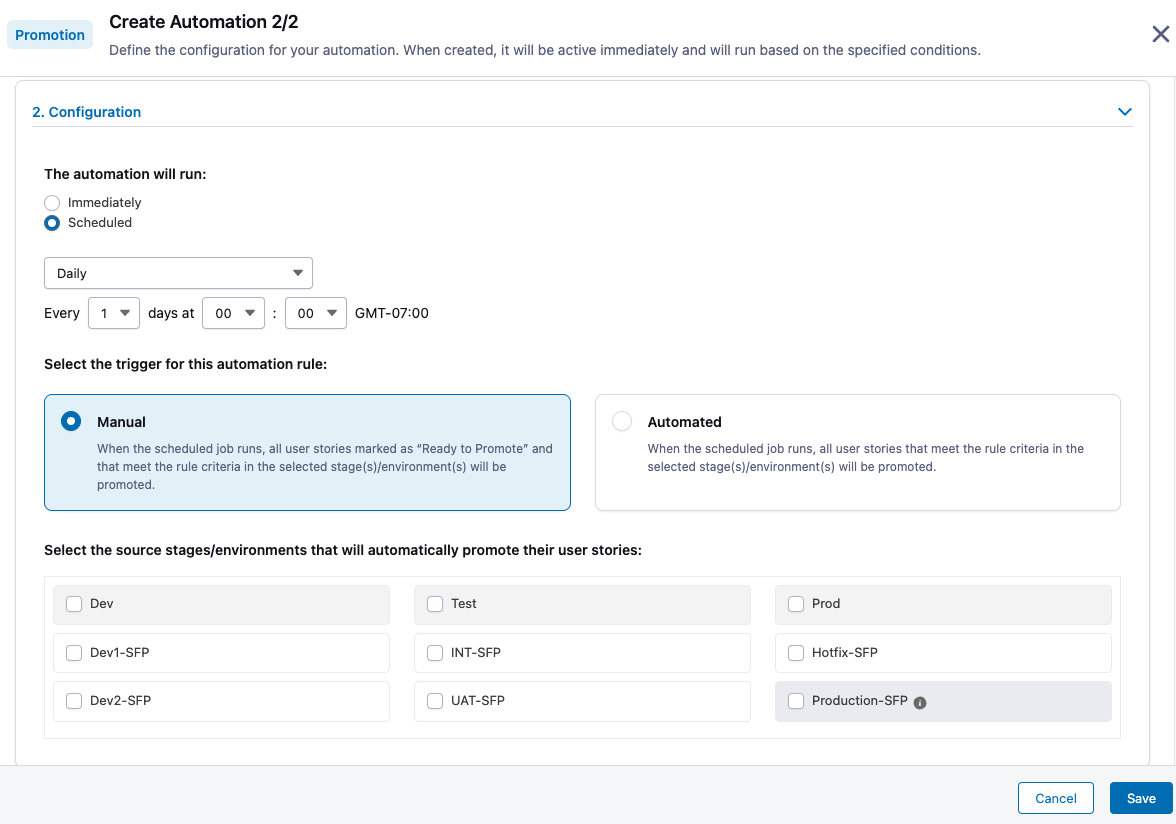1176x824 pixels.
Task: Save the automation configuration
Action: pyautogui.click(x=1141, y=798)
